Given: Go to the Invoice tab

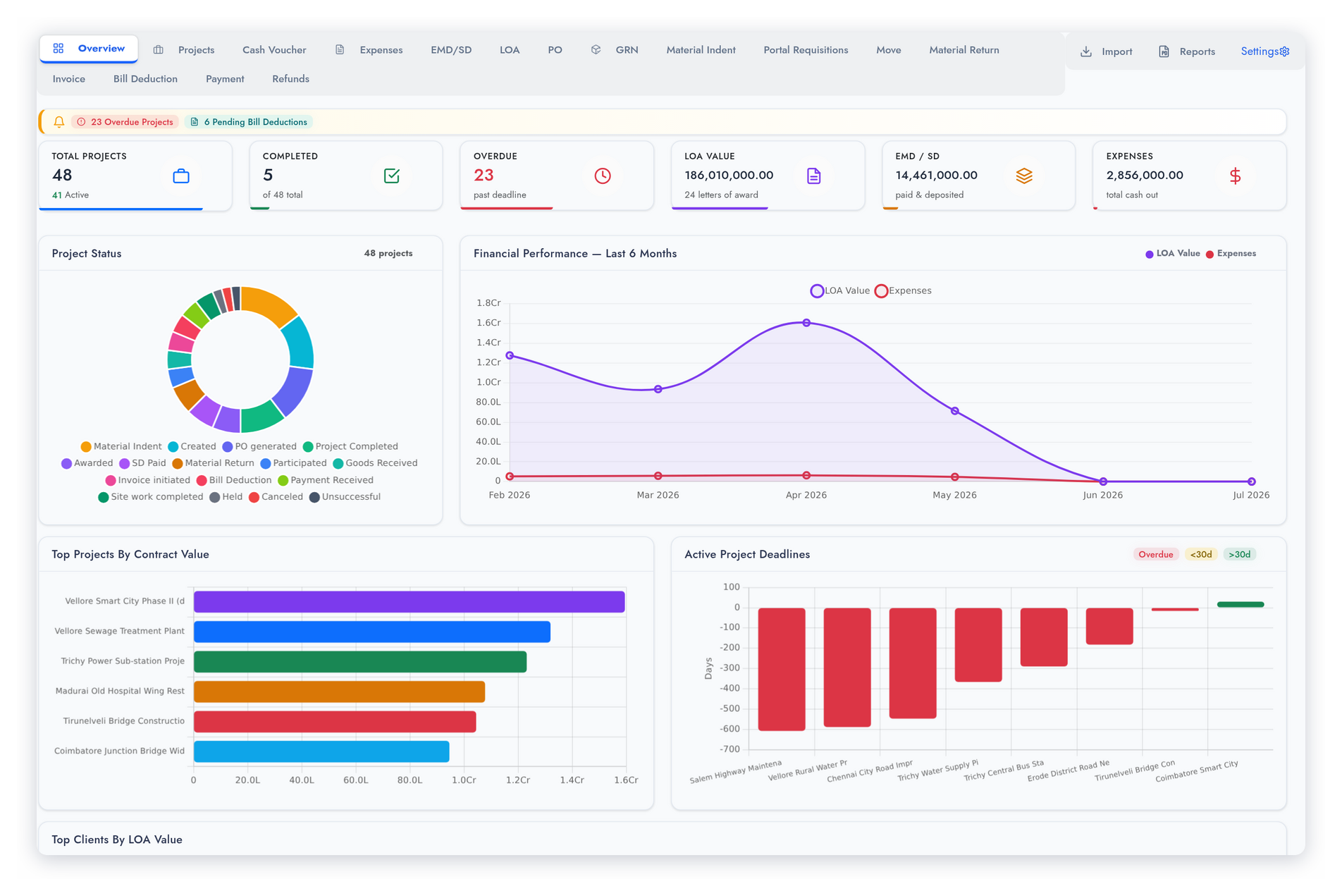Looking at the screenshot, I should point(69,79).
